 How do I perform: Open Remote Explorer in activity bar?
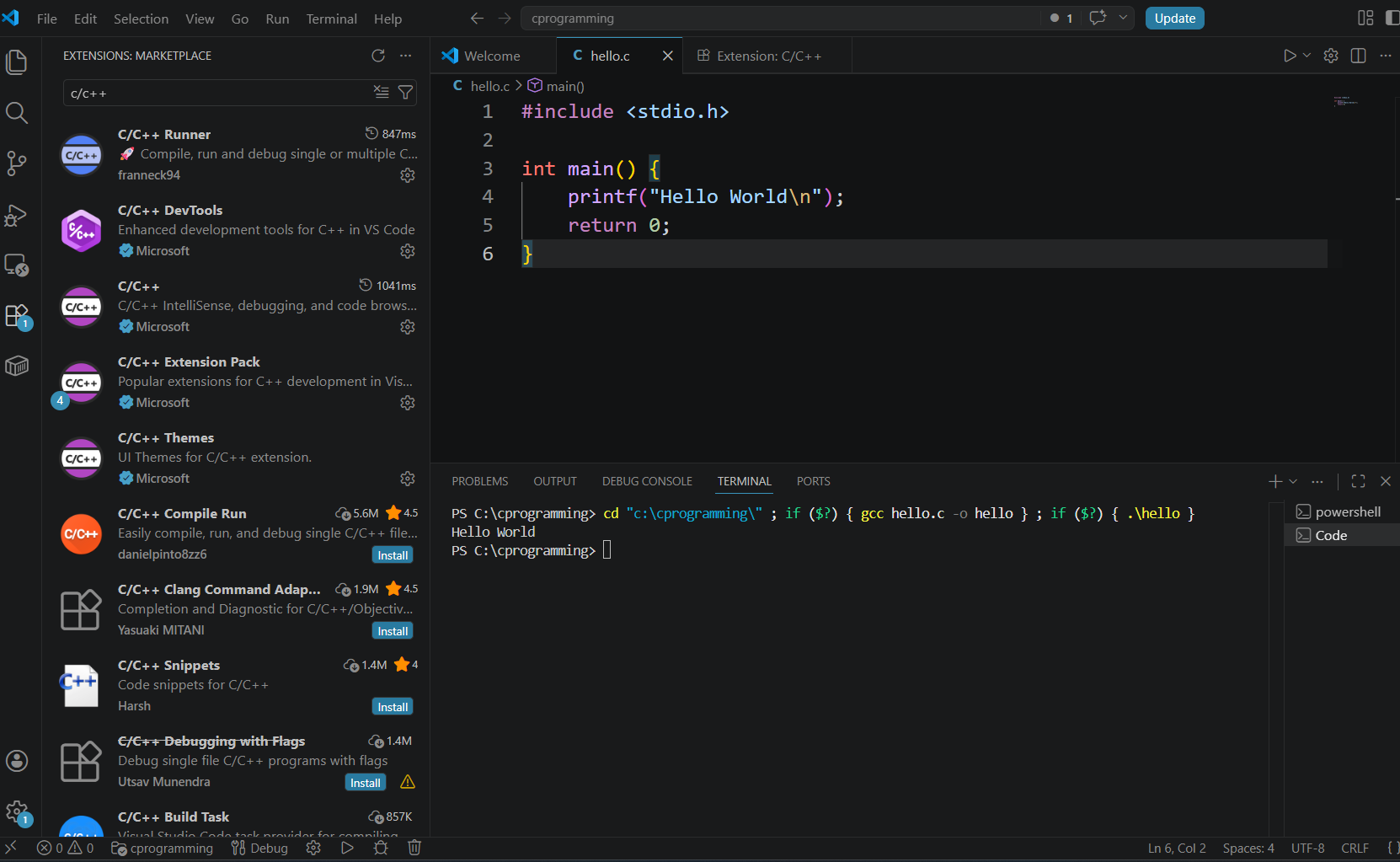17,265
